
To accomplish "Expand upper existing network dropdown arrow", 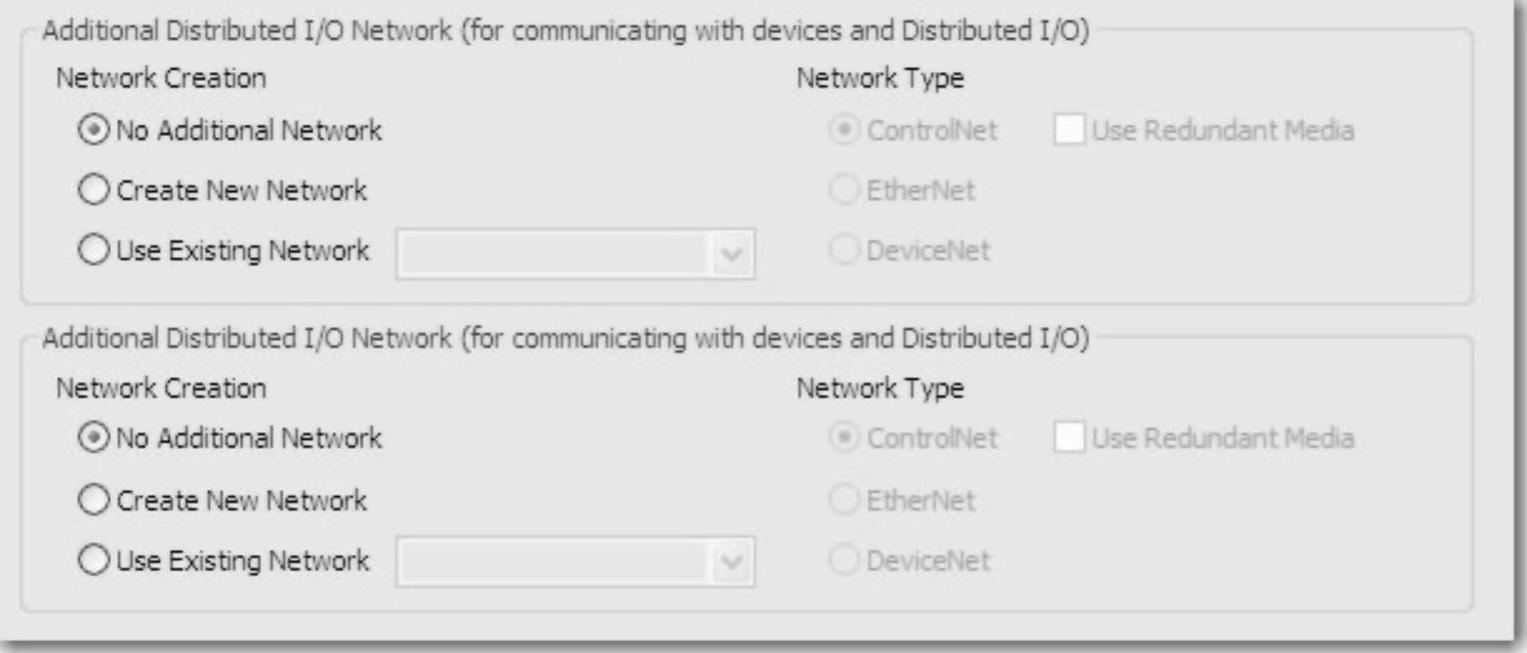I will pos(733,253).
